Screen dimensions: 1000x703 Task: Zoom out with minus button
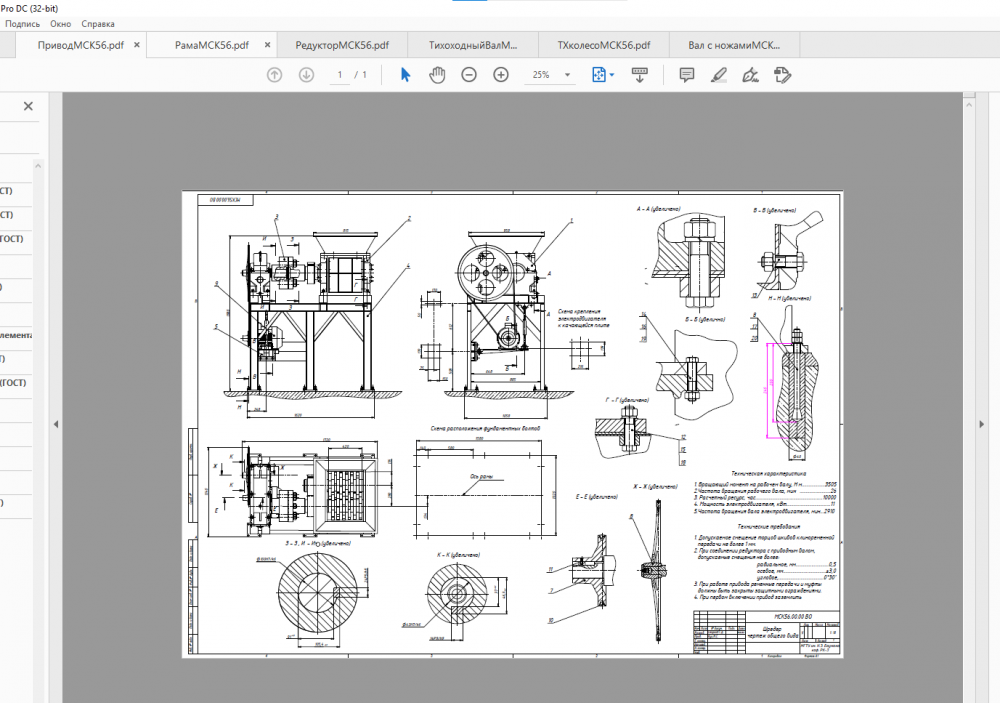469,75
